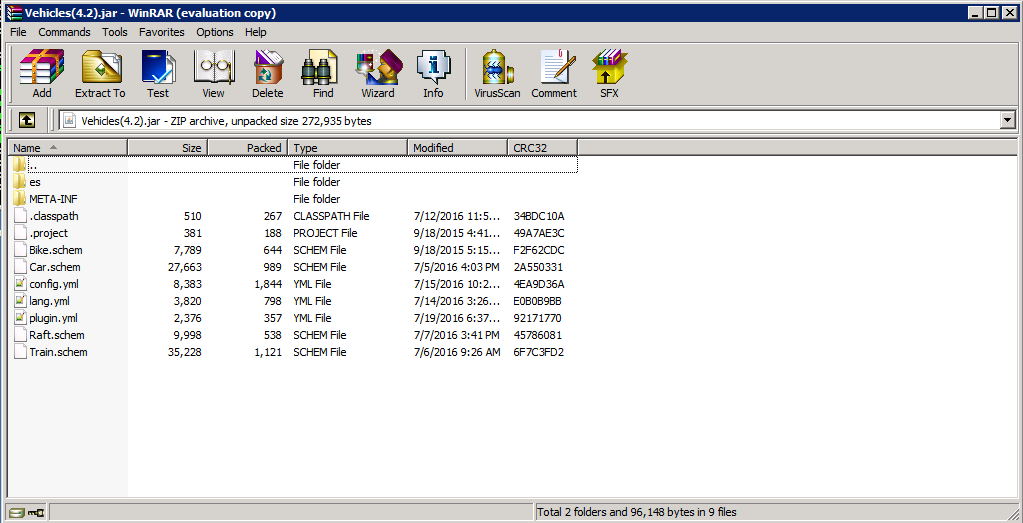Sort by the Packed column header

point(248,148)
